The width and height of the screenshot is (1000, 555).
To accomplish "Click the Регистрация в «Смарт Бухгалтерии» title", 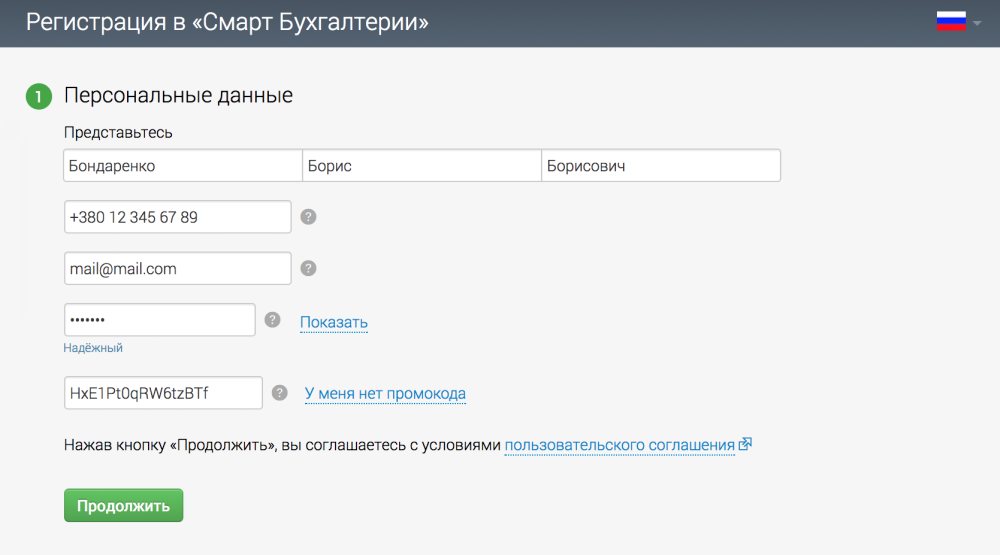I will [227, 22].
